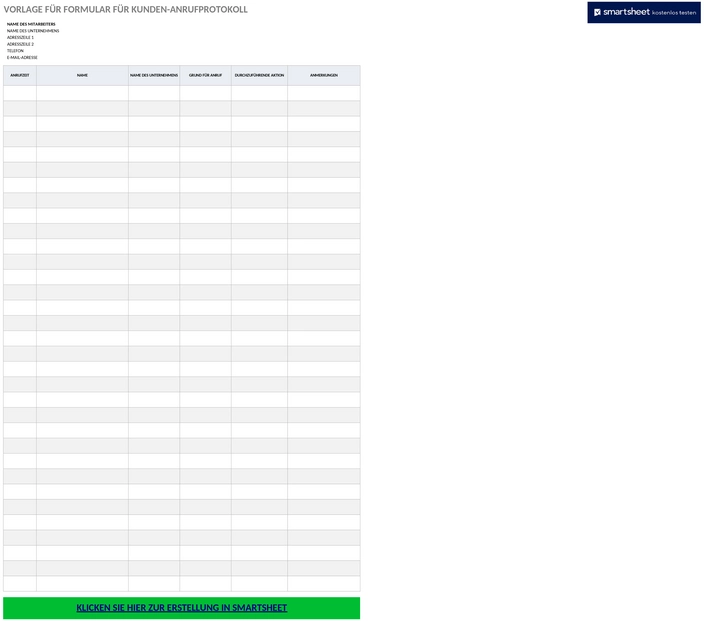The height and width of the screenshot is (621, 704).
Task: Click the 'Grund für Anruf' column header
Action: [x=206, y=75]
